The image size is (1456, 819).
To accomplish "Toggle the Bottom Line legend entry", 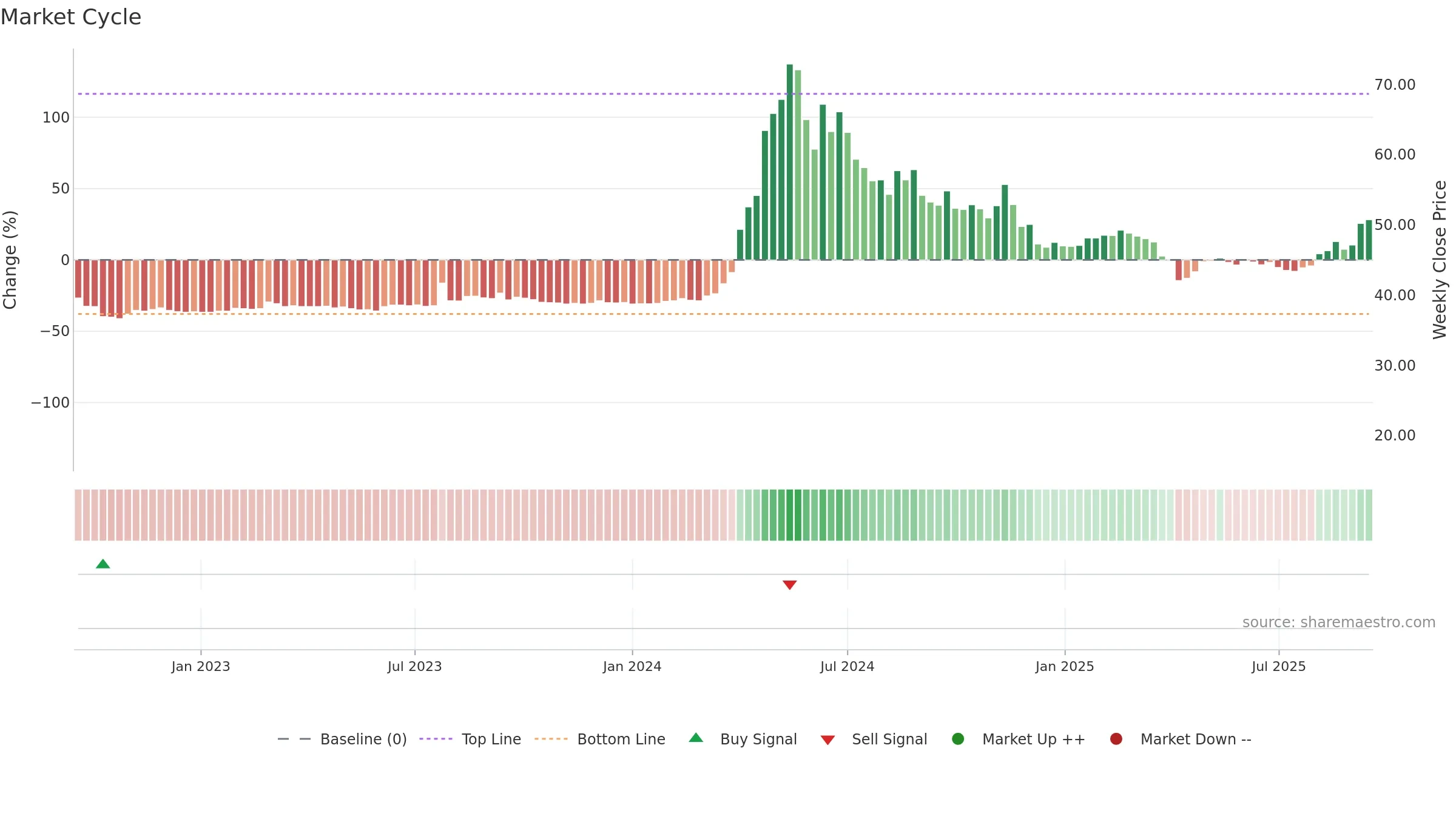I will [x=600, y=739].
